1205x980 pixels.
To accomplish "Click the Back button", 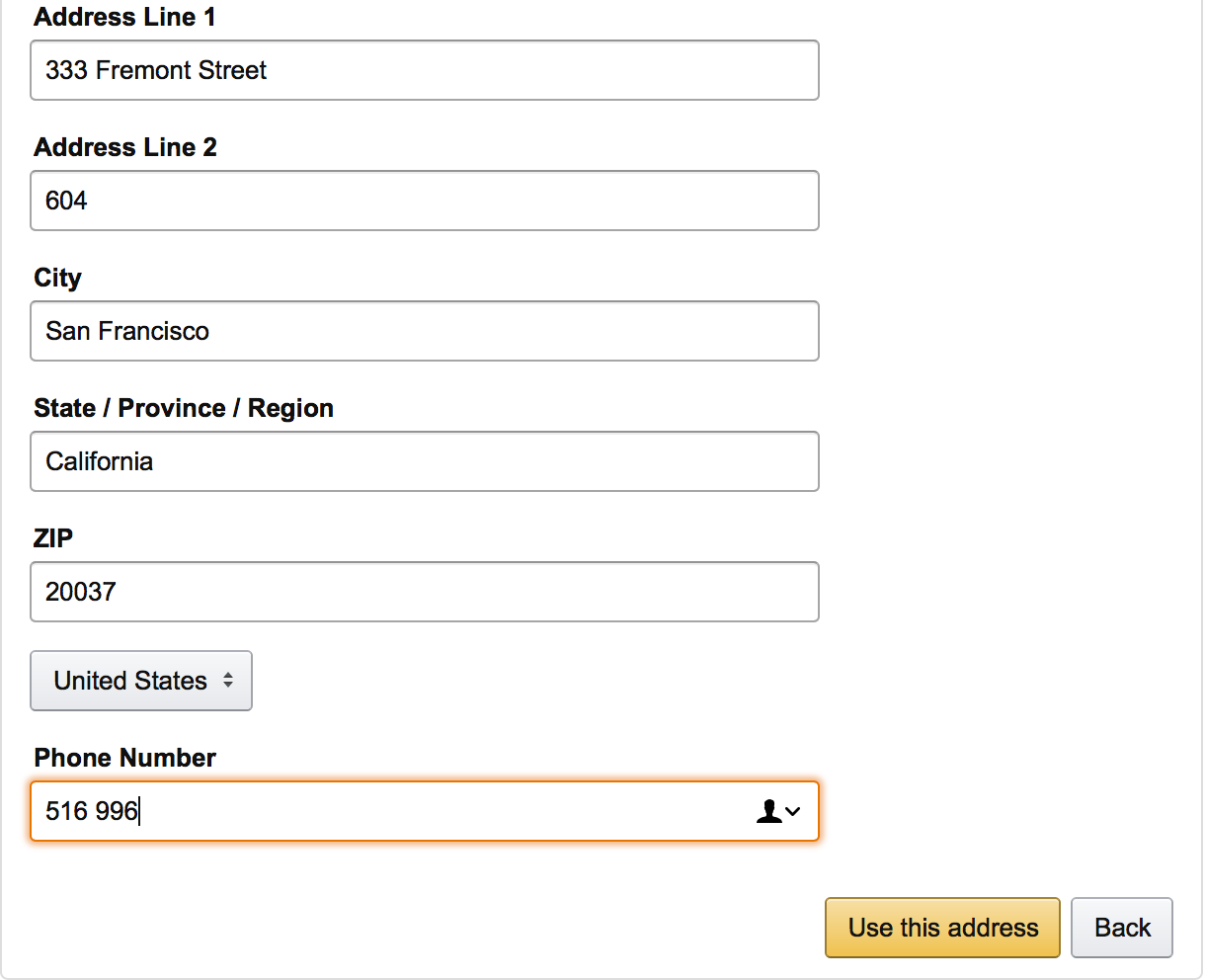I will (x=1122, y=927).
